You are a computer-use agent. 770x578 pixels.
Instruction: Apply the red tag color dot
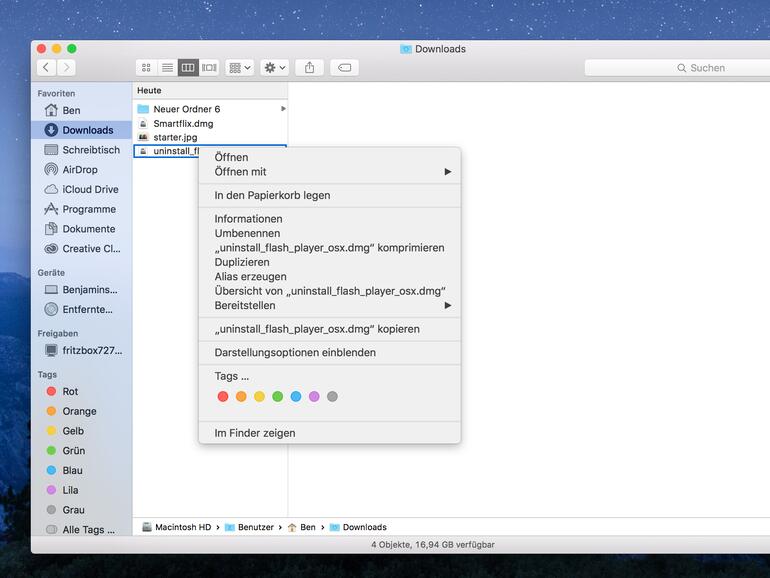tap(223, 397)
